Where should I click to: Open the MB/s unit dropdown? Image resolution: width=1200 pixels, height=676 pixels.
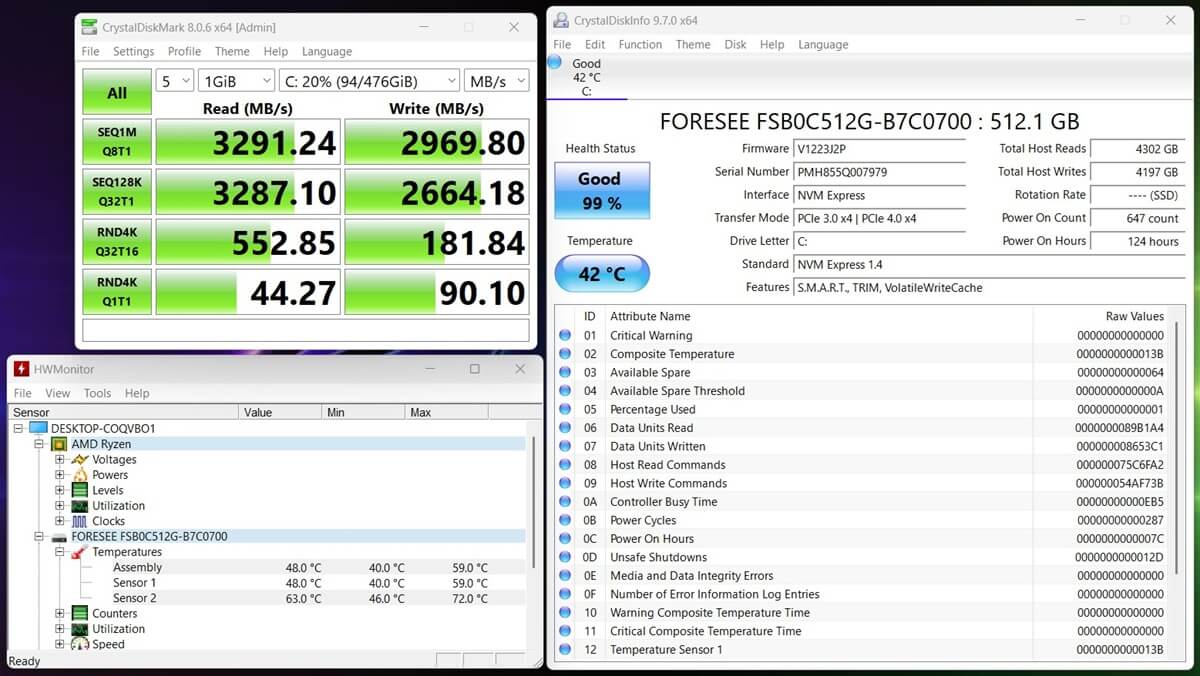point(496,81)
